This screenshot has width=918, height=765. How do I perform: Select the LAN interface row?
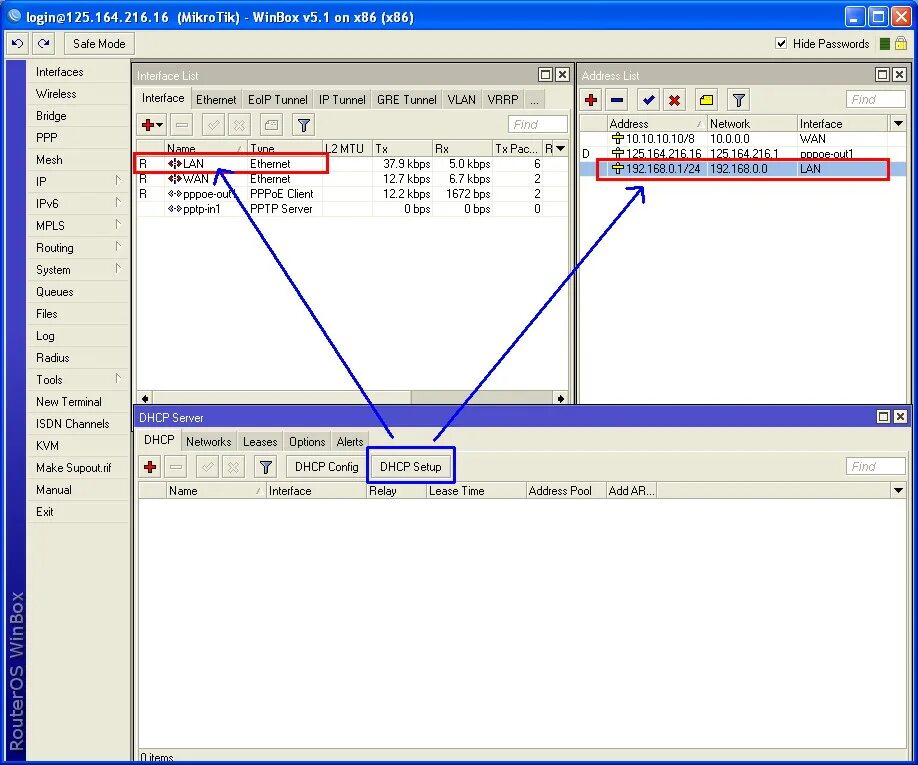pyautogui.click(x=352, y=164)
